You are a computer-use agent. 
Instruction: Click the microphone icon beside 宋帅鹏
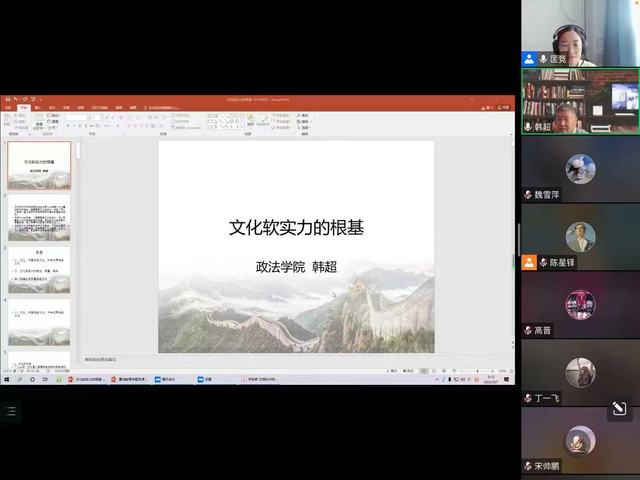(x=528, y=466)
